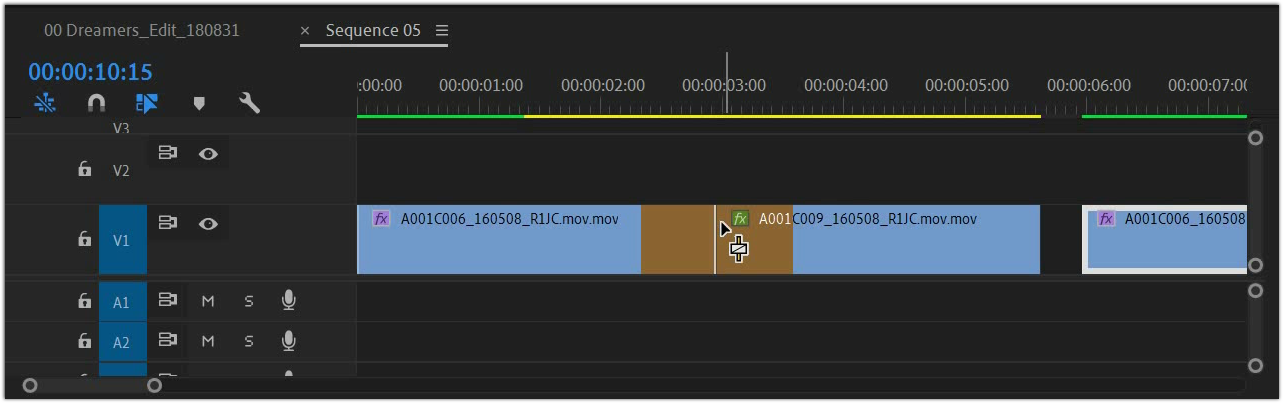Solo audio track A2
1285x405 pixels.
click(x=249, y=342)
